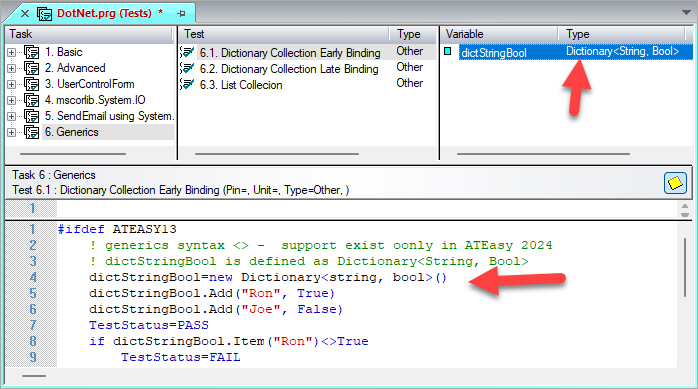Image resolution: width=698 pixels, height=389 pixels.
Task: Select the 1. Basic task
Action: 64,52
